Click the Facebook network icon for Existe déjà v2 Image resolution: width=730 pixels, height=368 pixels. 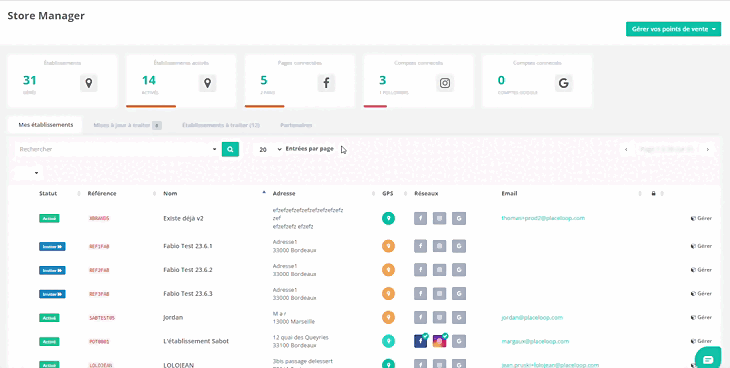pos(420,218)
